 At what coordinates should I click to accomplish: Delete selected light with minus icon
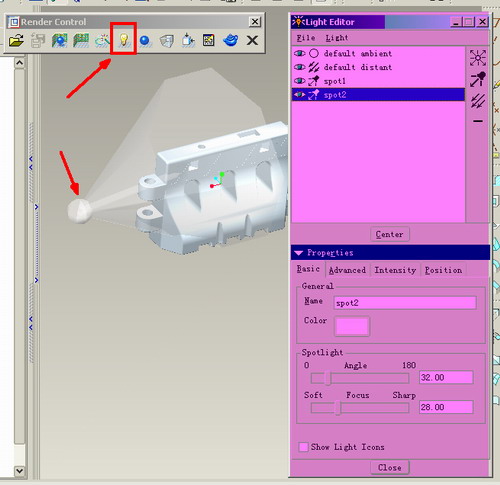pos(478,121)
